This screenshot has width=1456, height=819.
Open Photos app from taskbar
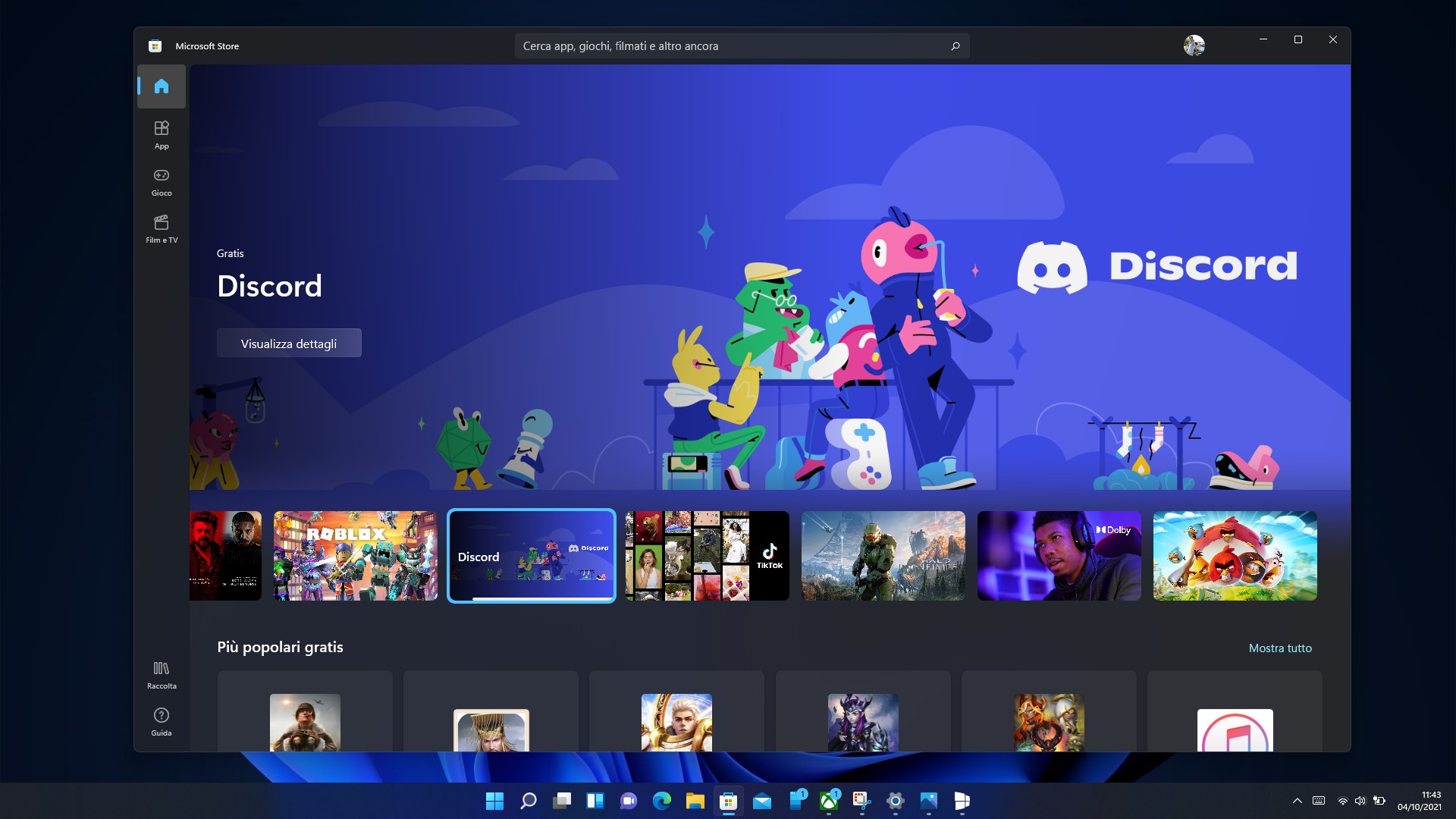(x=929, y=801)
